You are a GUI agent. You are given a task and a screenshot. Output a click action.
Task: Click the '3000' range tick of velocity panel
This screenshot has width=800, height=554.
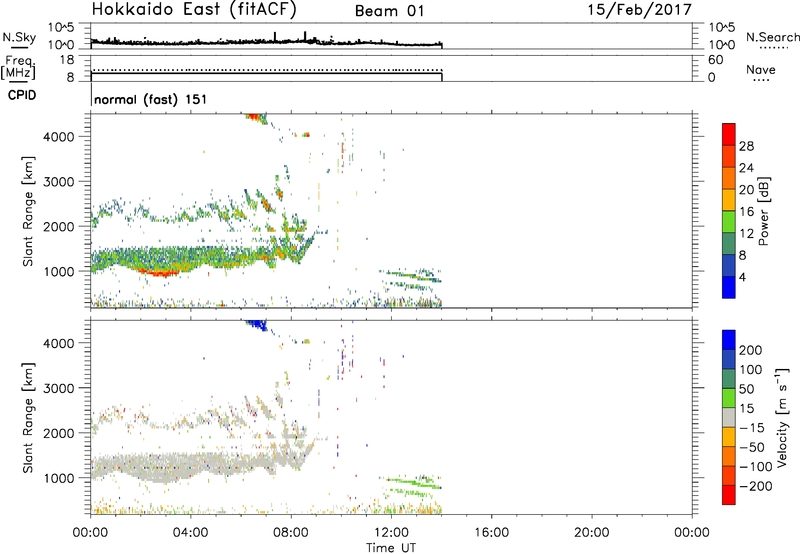click(x=59, y=388)
